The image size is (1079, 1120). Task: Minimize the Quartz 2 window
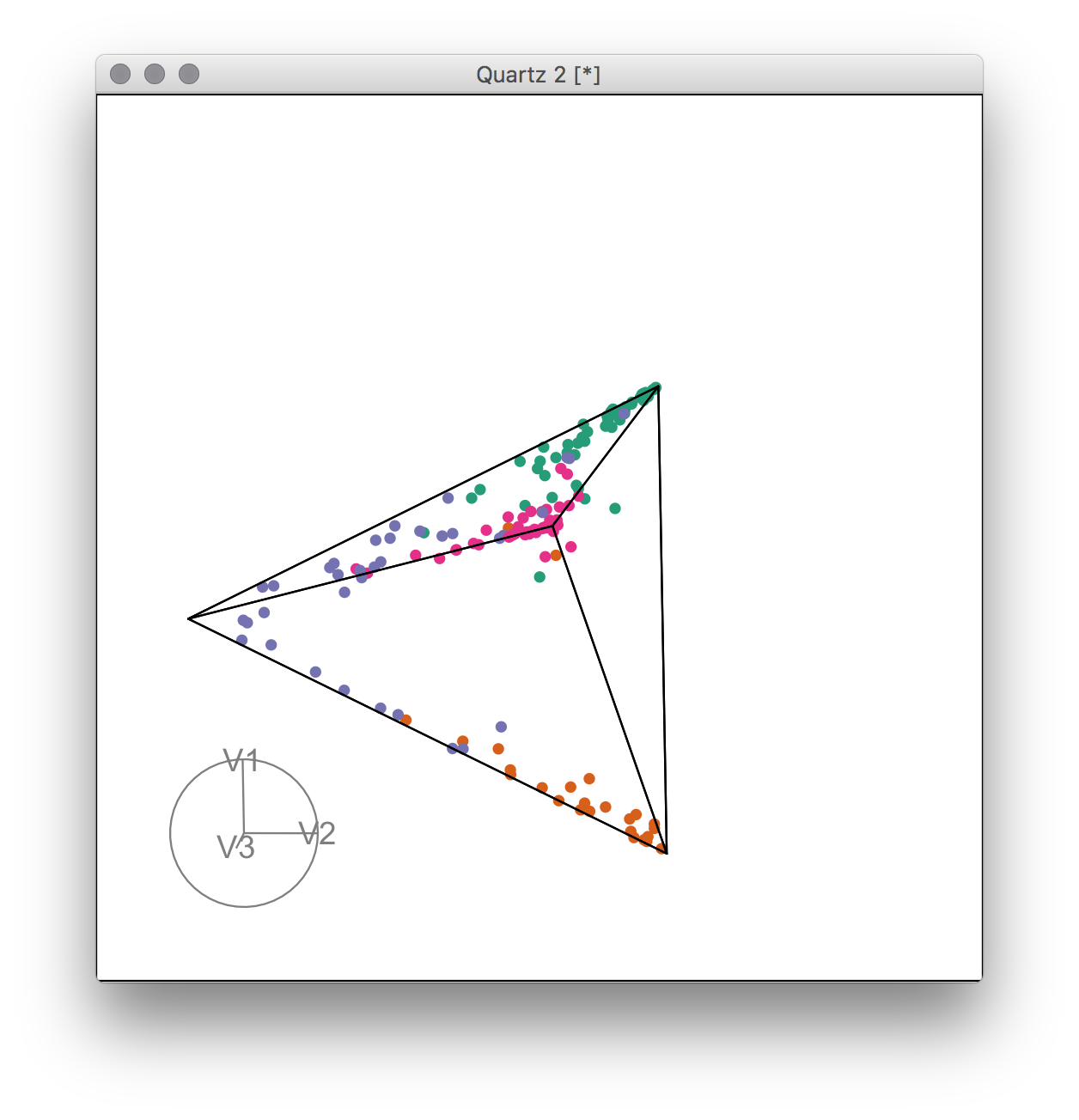pos(155,74)
